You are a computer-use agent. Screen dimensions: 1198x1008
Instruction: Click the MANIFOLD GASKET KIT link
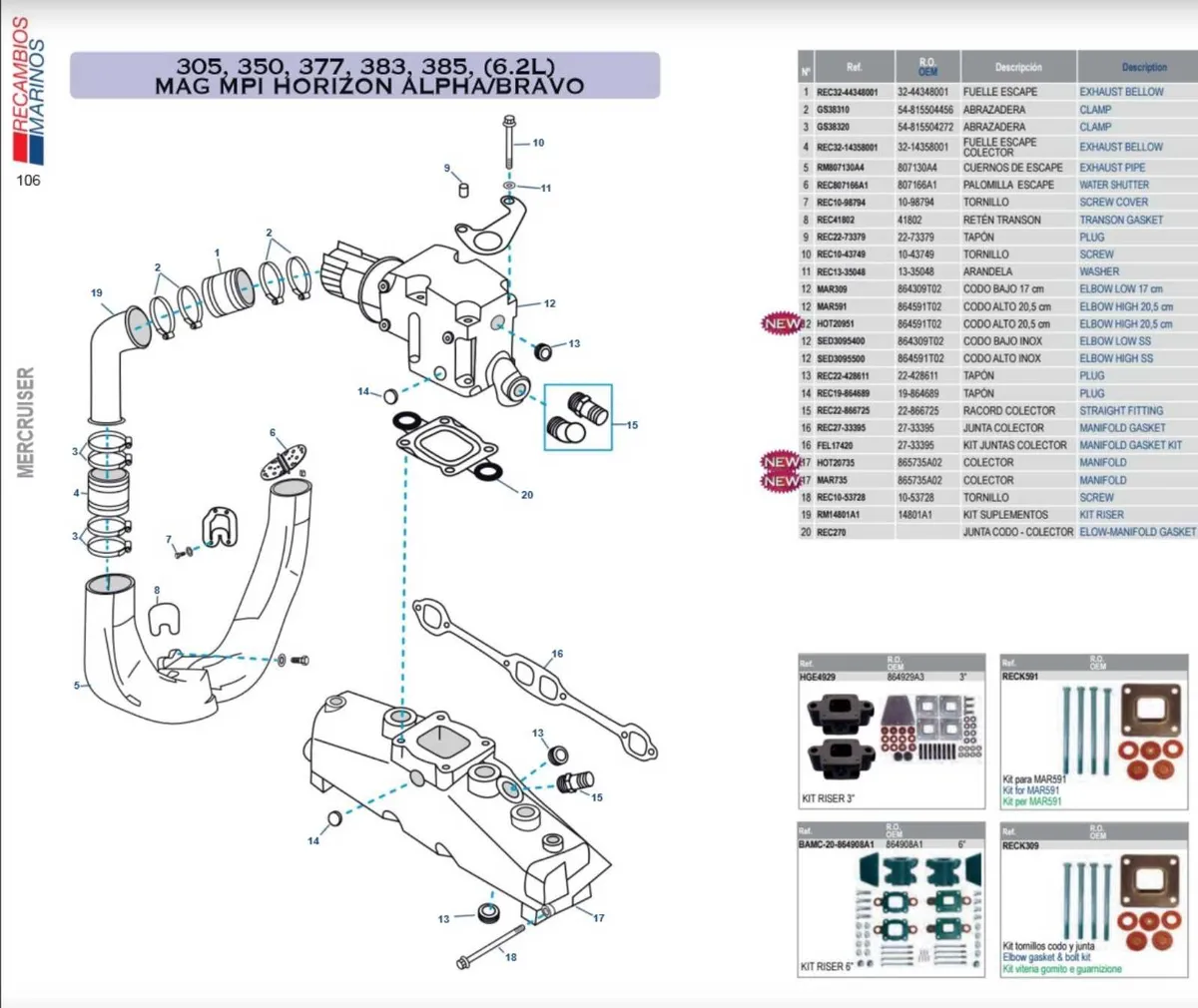[x=1133, y=445]
